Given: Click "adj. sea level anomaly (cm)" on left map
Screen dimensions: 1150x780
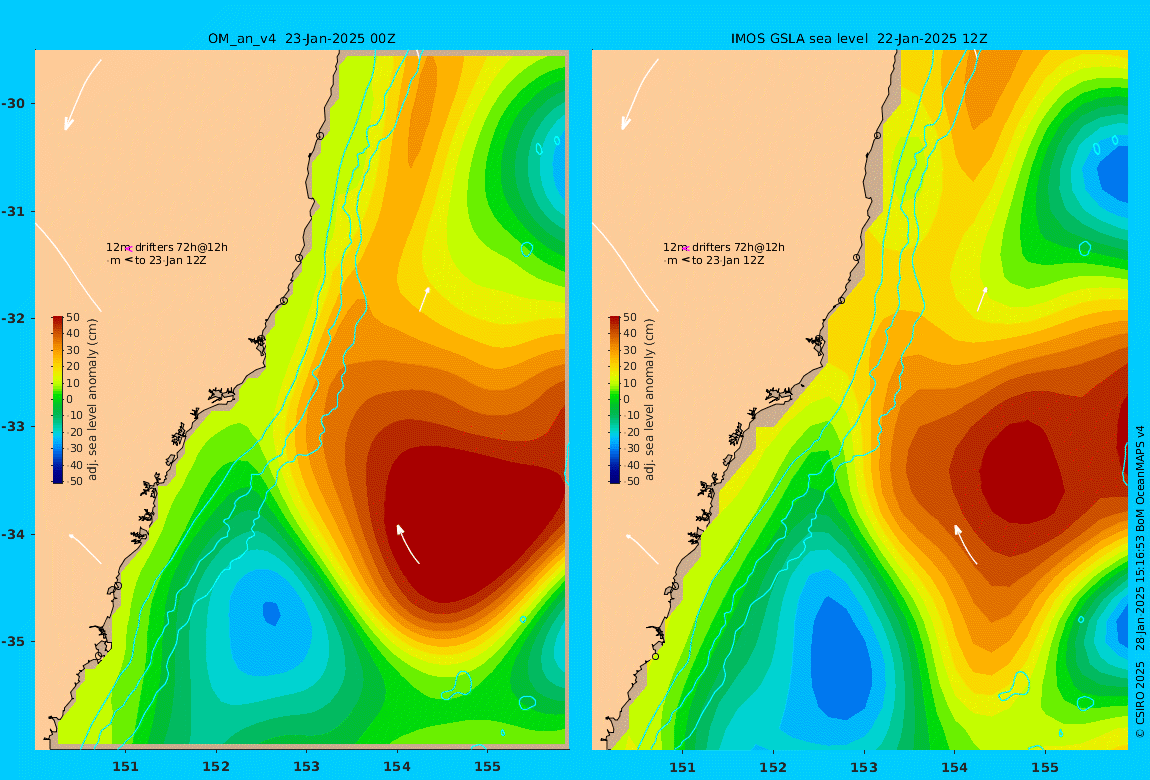Looking at the screenshot, I should point(92,400).
